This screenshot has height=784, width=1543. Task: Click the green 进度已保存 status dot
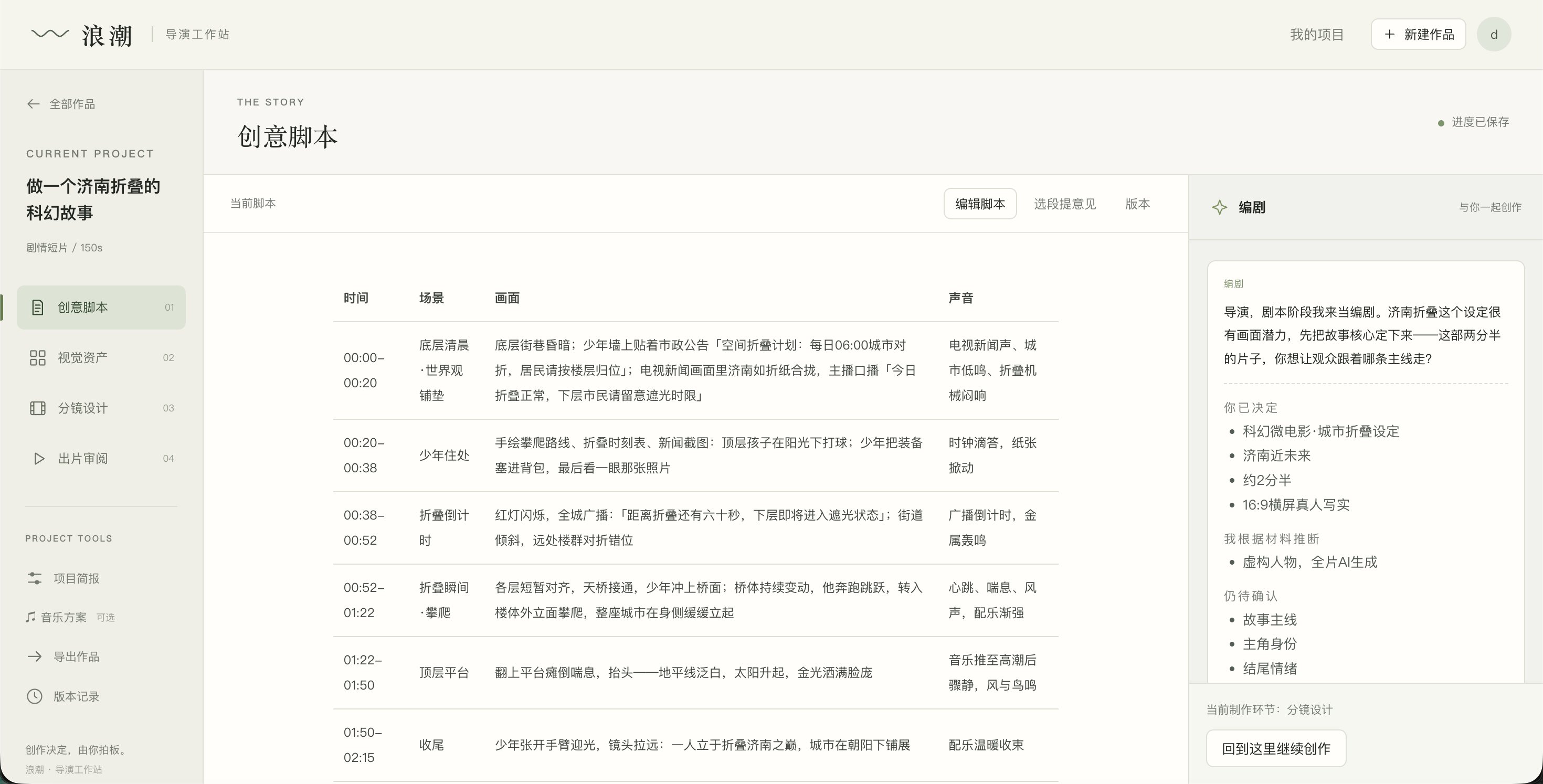pos(1441,123)
